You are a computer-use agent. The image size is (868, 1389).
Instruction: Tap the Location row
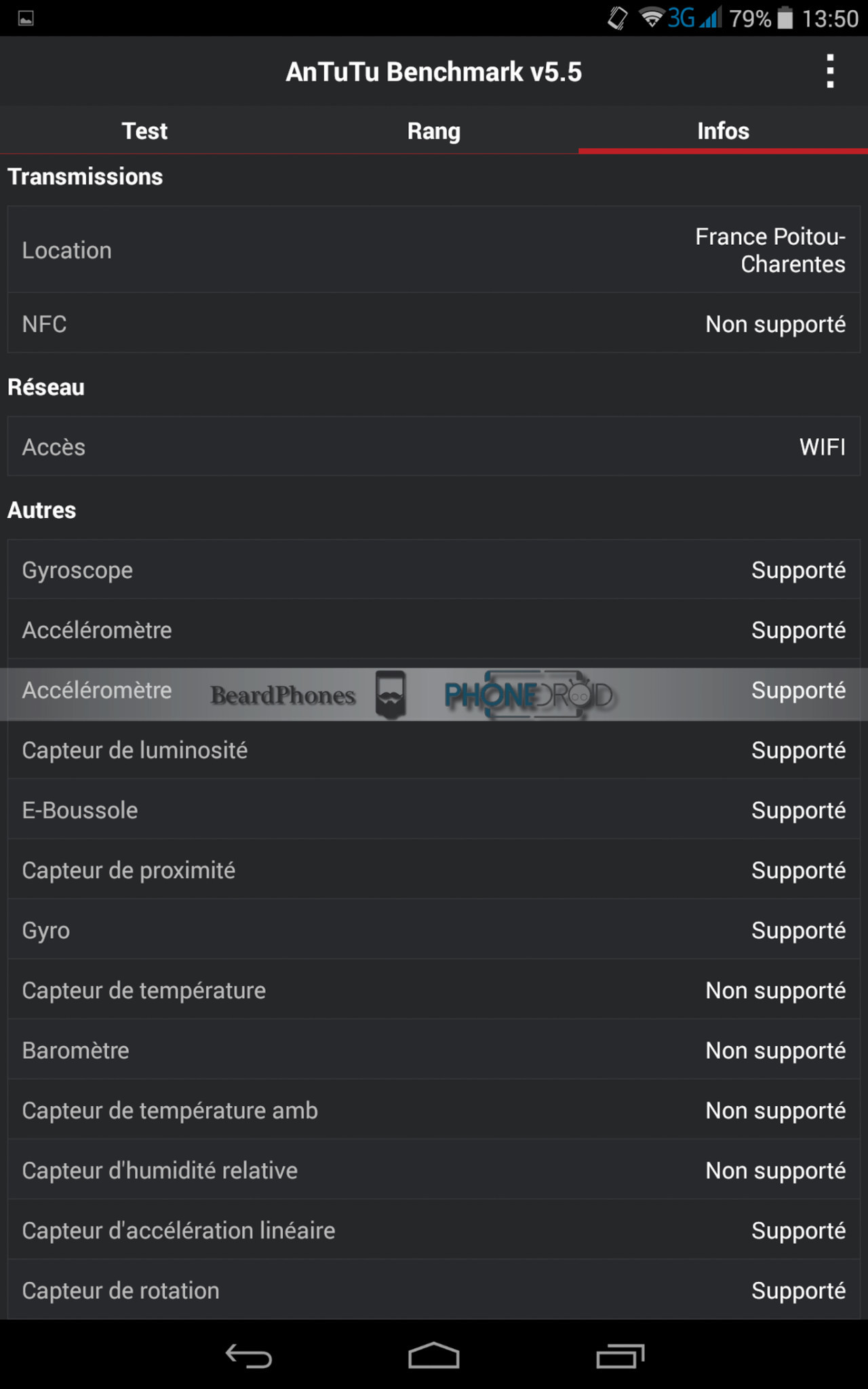434,250
